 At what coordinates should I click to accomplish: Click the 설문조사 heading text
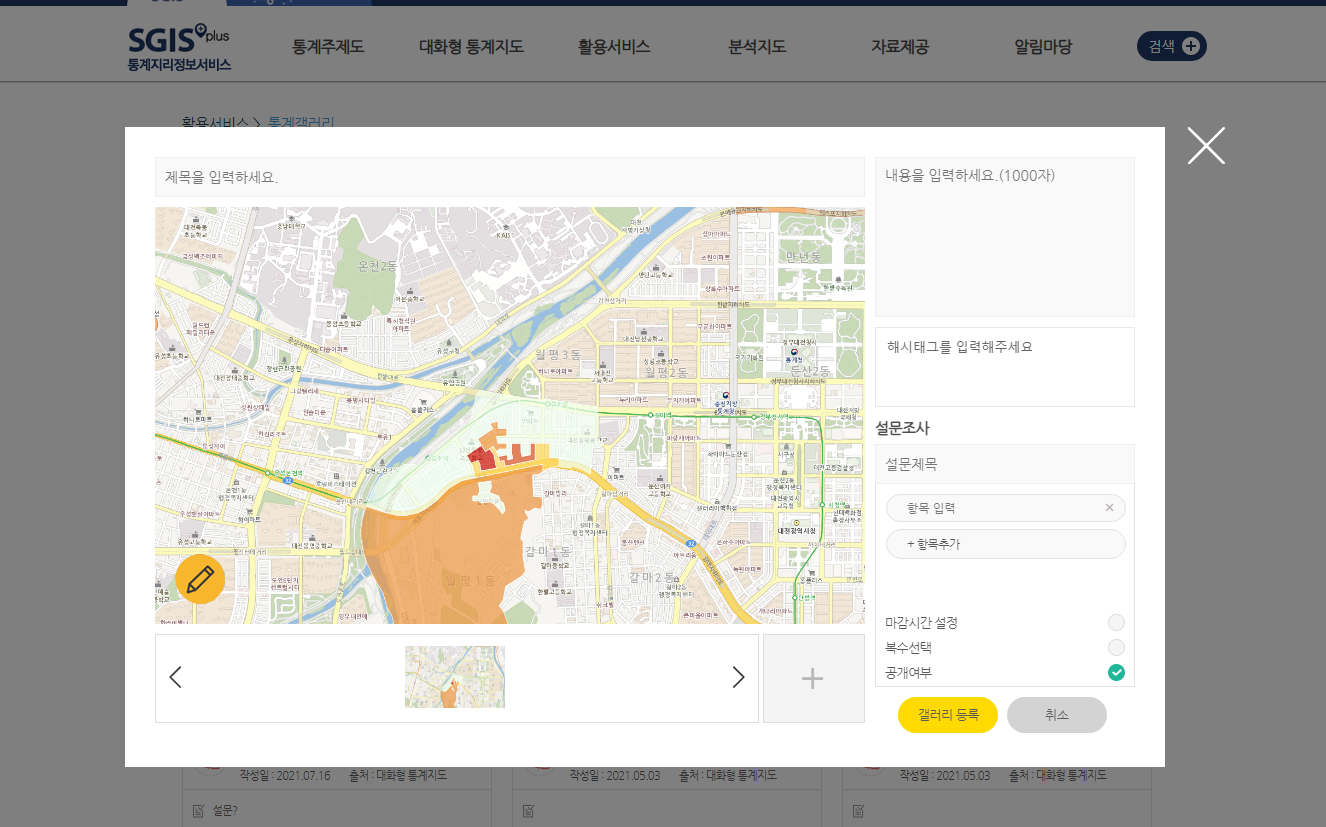[902, 427]
